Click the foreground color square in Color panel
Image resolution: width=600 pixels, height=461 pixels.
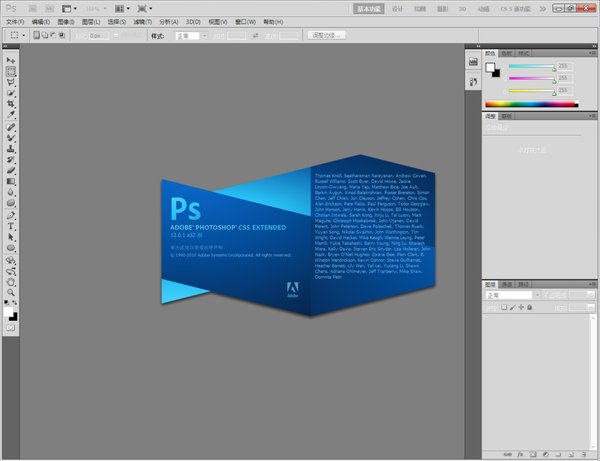pyautogui.click(x=491, y=68)
